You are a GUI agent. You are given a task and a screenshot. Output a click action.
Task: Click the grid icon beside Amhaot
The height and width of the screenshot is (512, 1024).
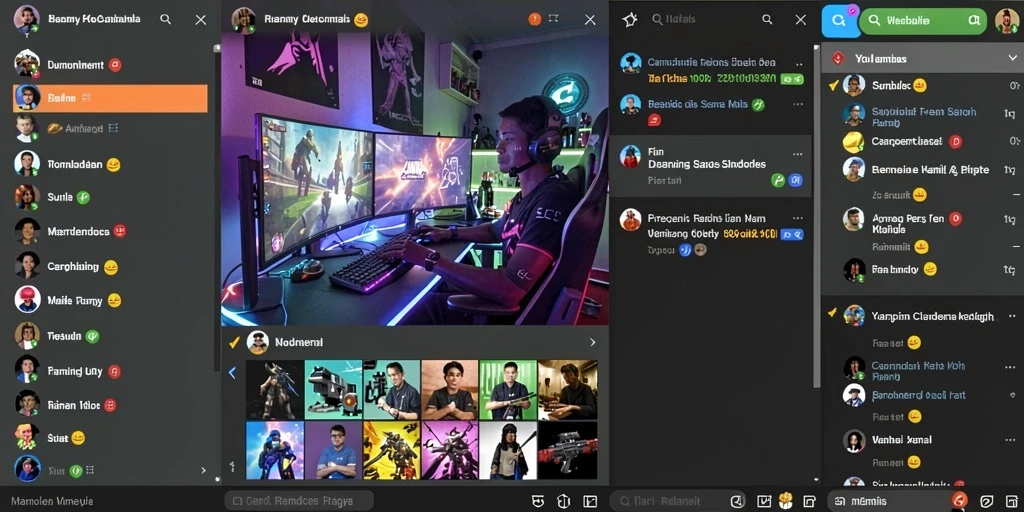point(112,129)
